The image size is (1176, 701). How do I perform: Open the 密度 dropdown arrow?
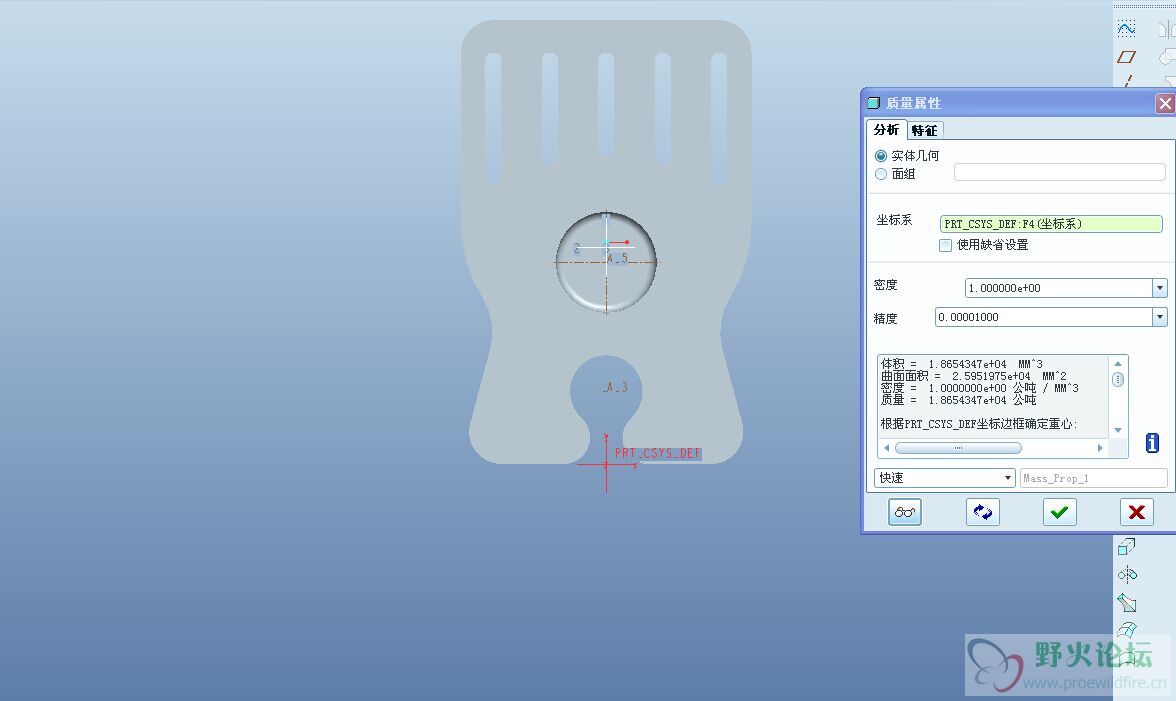pos(1160,288)
